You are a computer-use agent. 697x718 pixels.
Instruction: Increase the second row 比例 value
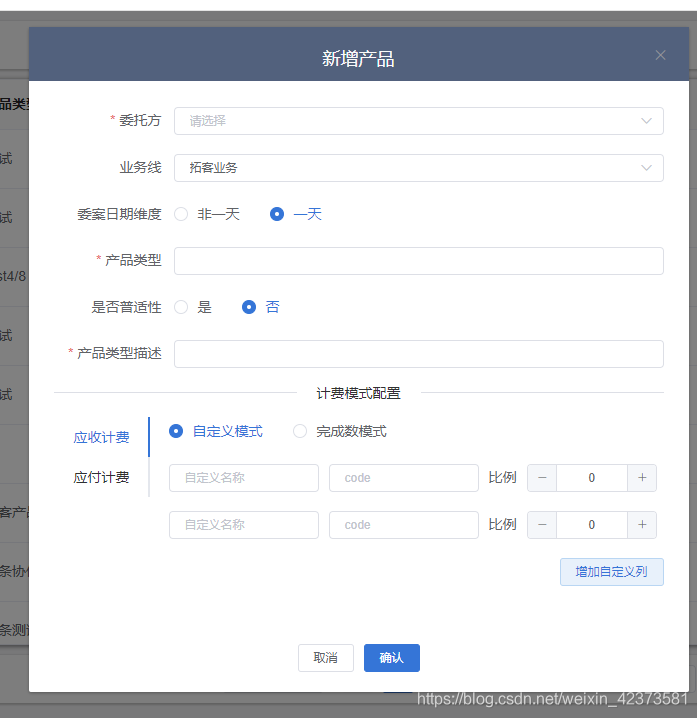(x=642, y=525)
